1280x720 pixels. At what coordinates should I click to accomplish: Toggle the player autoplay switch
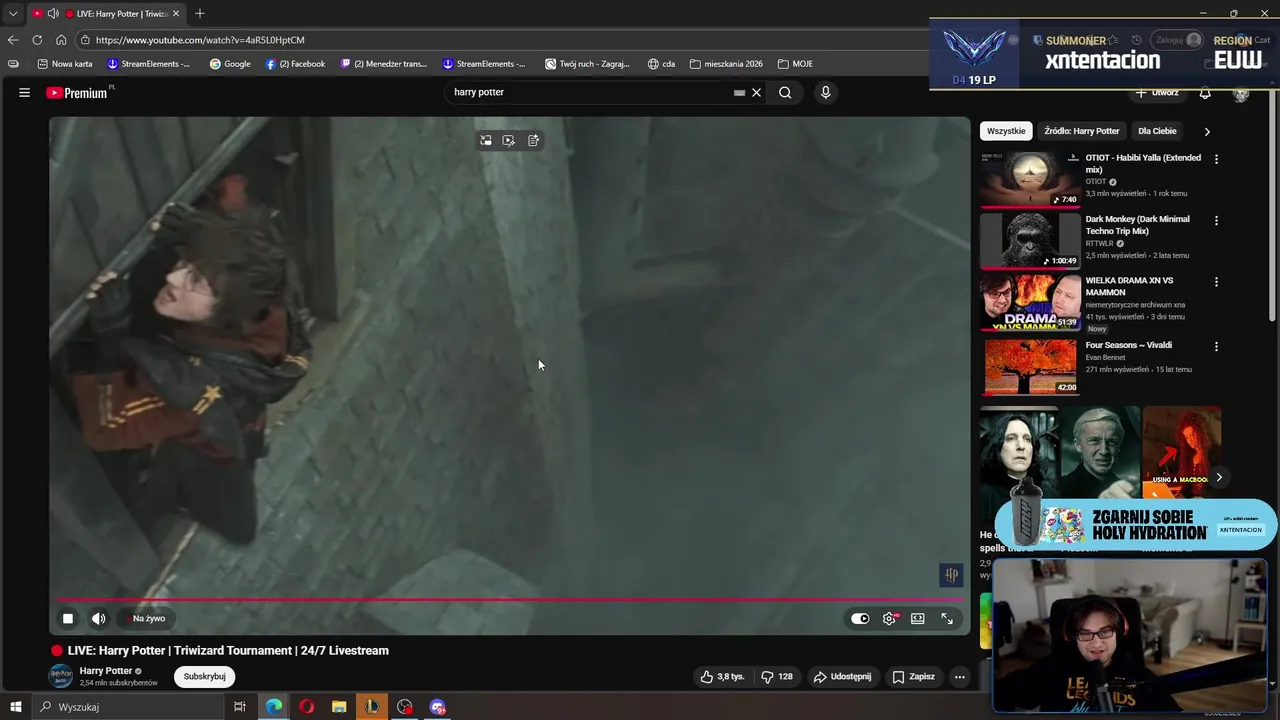point(860,618)
